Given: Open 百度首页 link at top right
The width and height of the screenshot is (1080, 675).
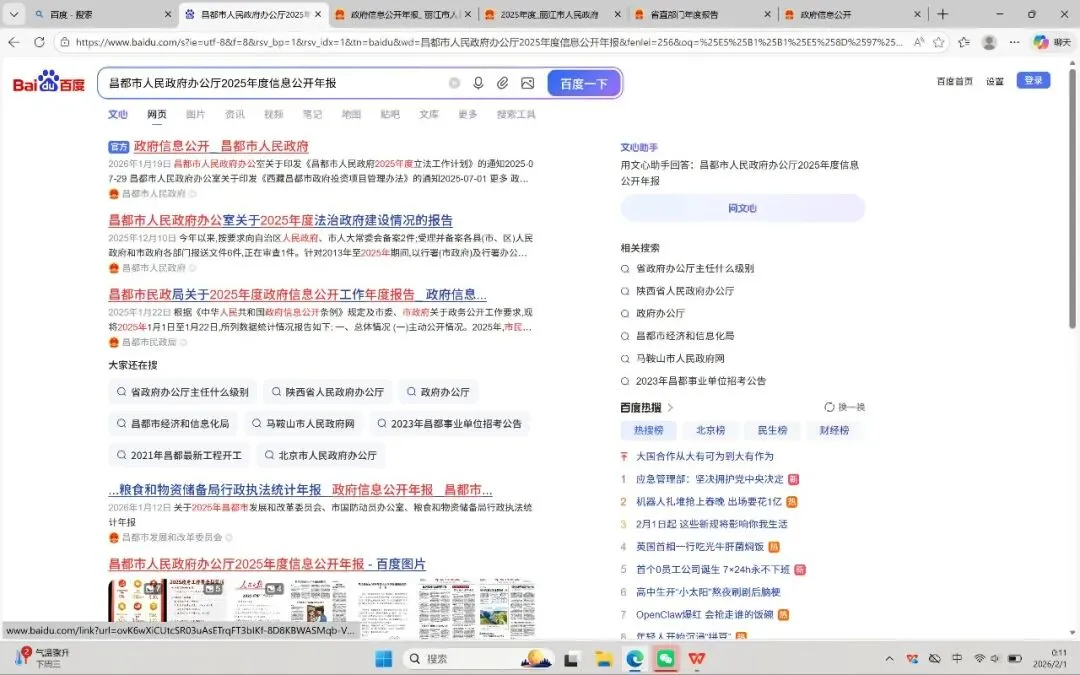Looking at the screenshot, I should click(x=955, y=81).
